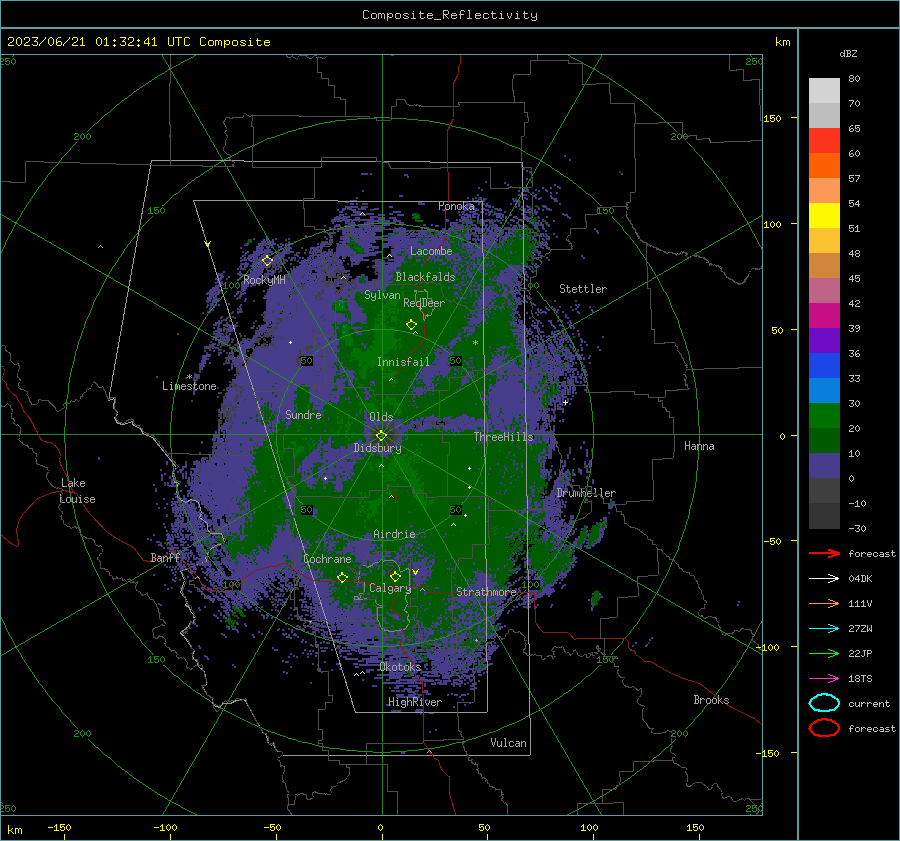Click the HighRiver city label

pos(415,702)
